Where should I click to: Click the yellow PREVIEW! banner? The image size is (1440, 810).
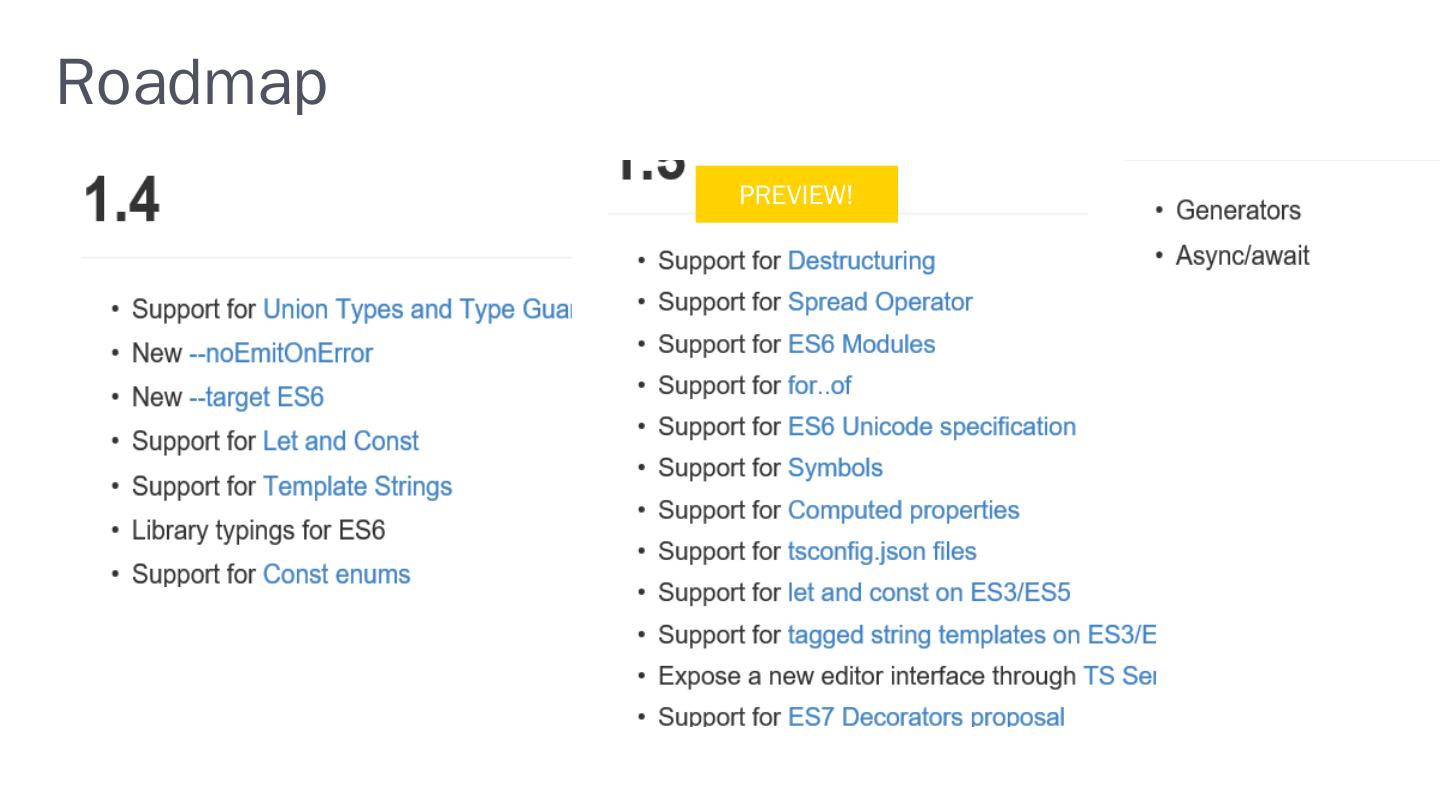point(796,195)
